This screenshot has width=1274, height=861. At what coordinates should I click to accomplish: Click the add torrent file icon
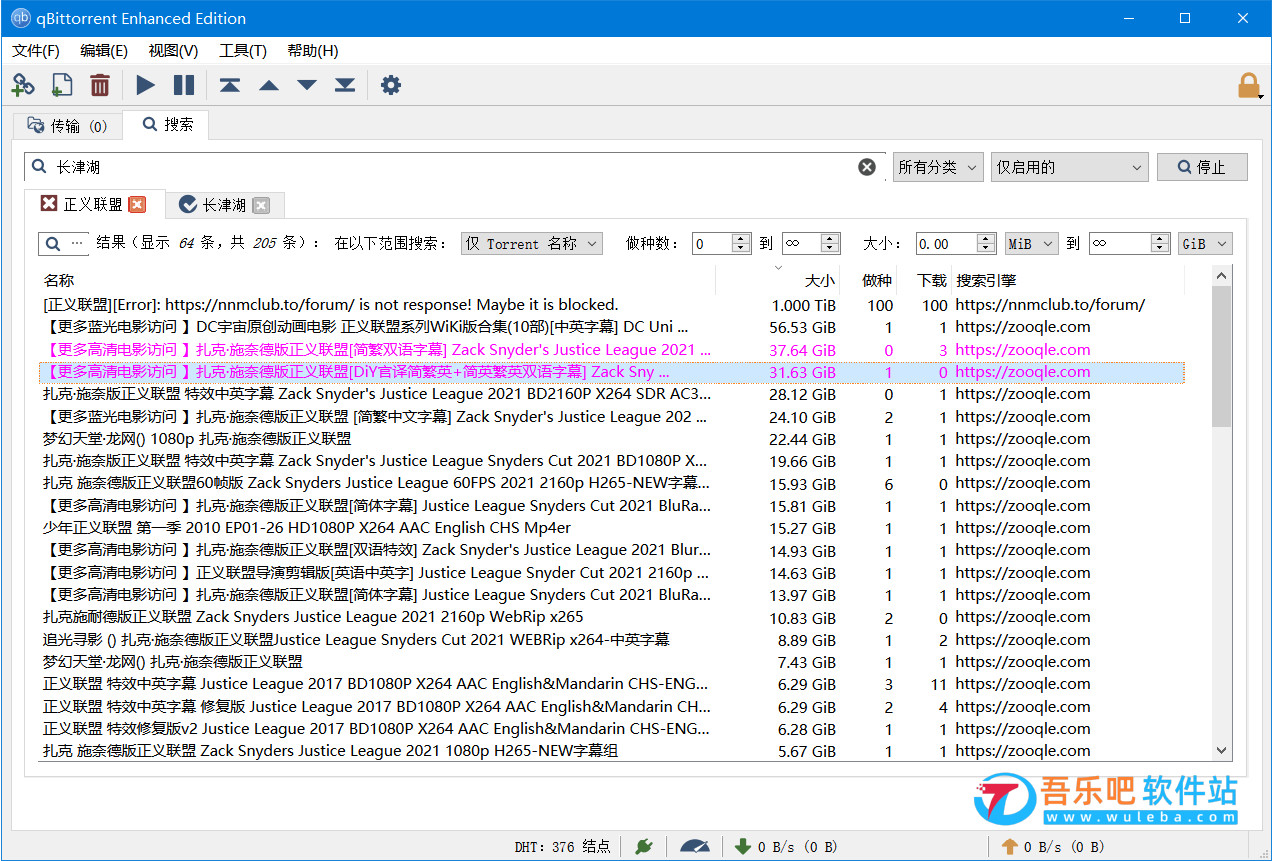(61, 85)
